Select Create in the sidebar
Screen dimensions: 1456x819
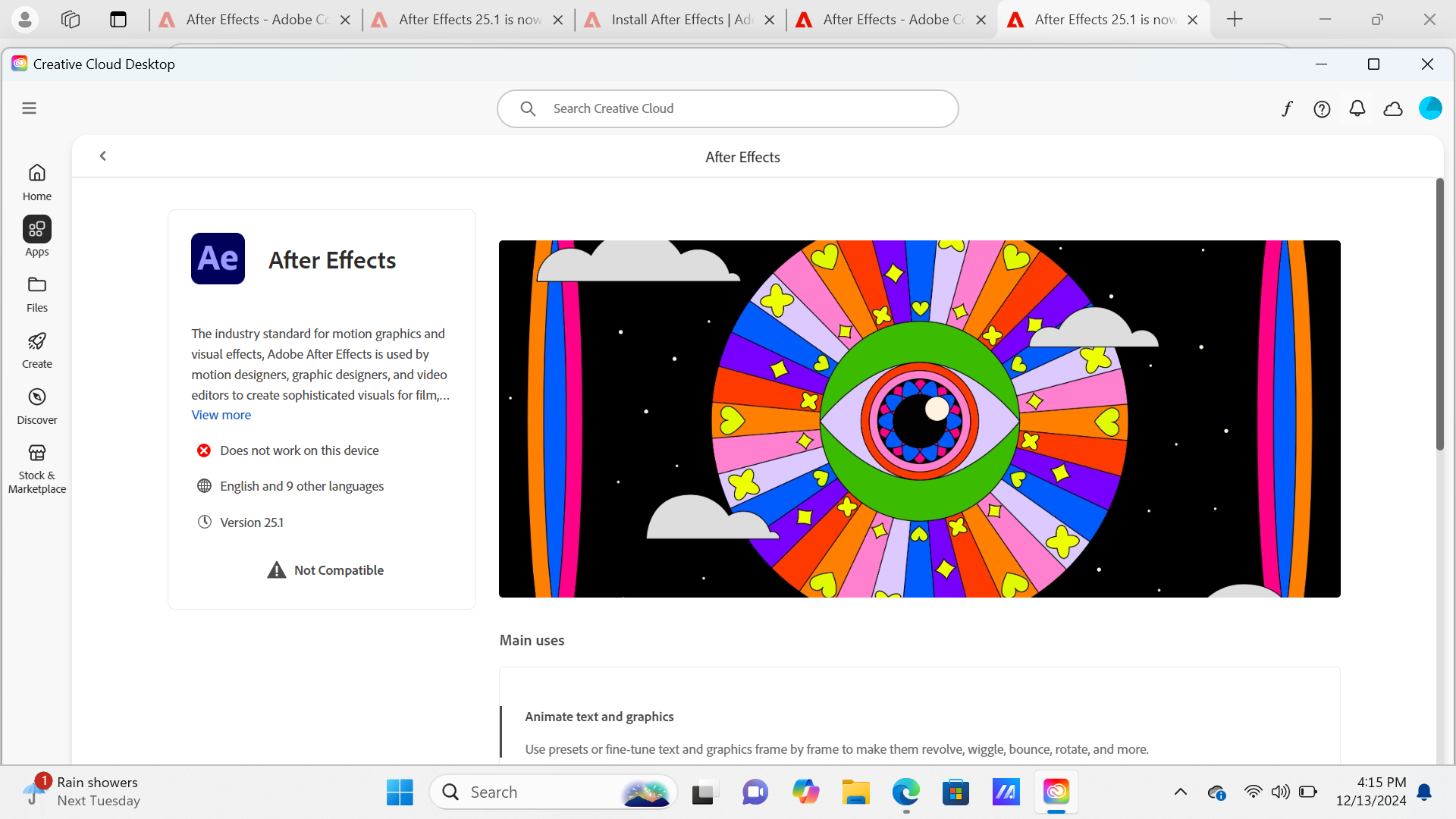click(x=36, y=349)
